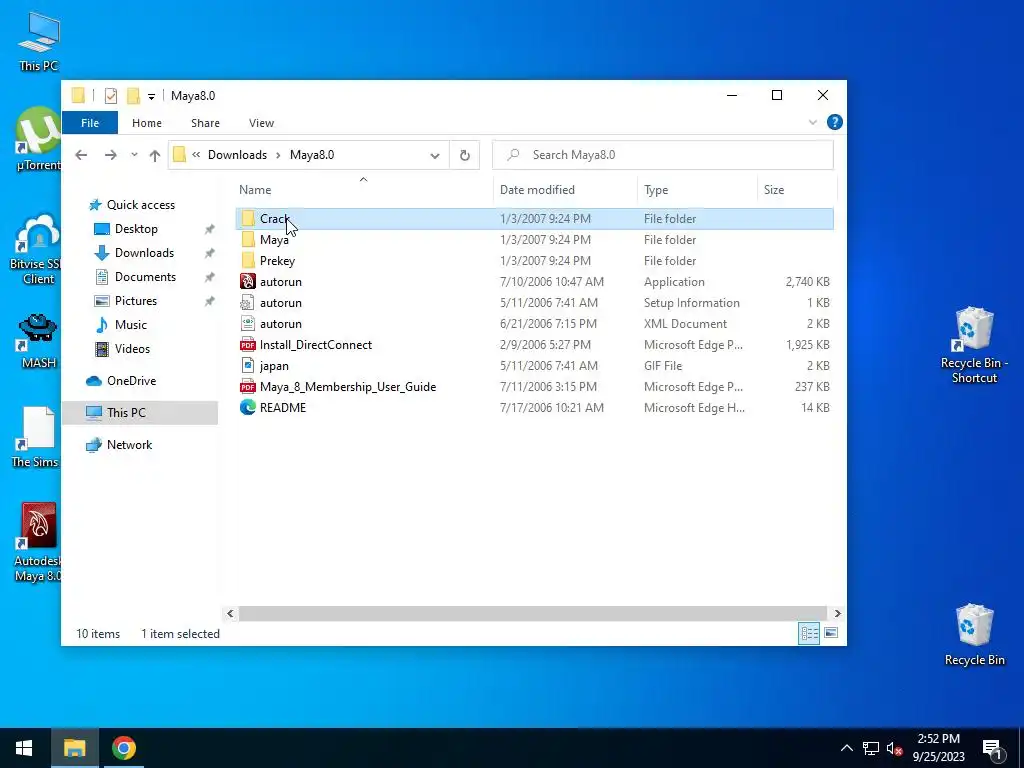Screen dimensions: 1024x768
Task: Click the Properties icon in title bar
Action: [x=111, y=96]
